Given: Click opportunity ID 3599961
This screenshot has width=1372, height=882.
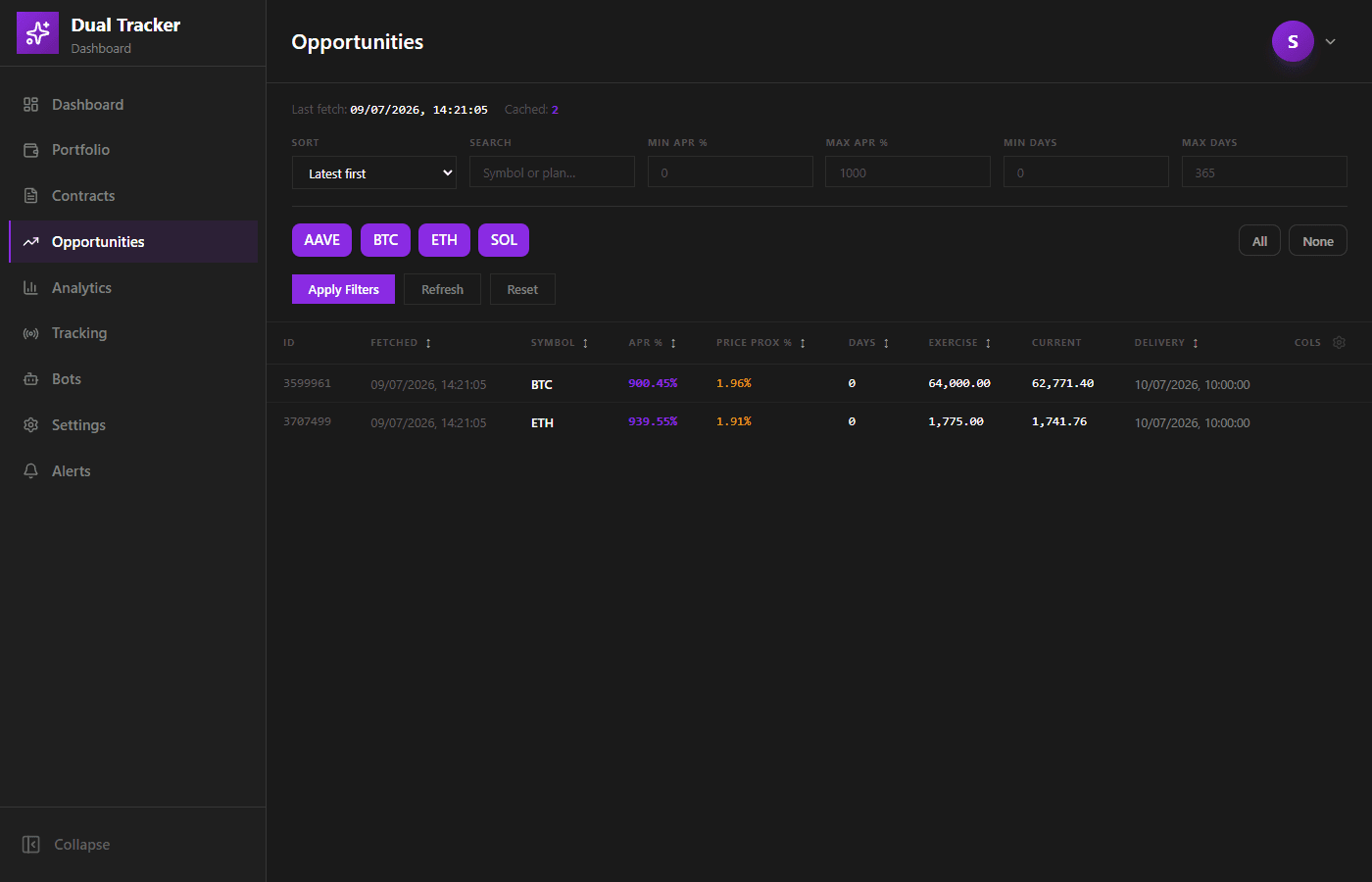Looking at the screenshot, I should coord(307,383).
